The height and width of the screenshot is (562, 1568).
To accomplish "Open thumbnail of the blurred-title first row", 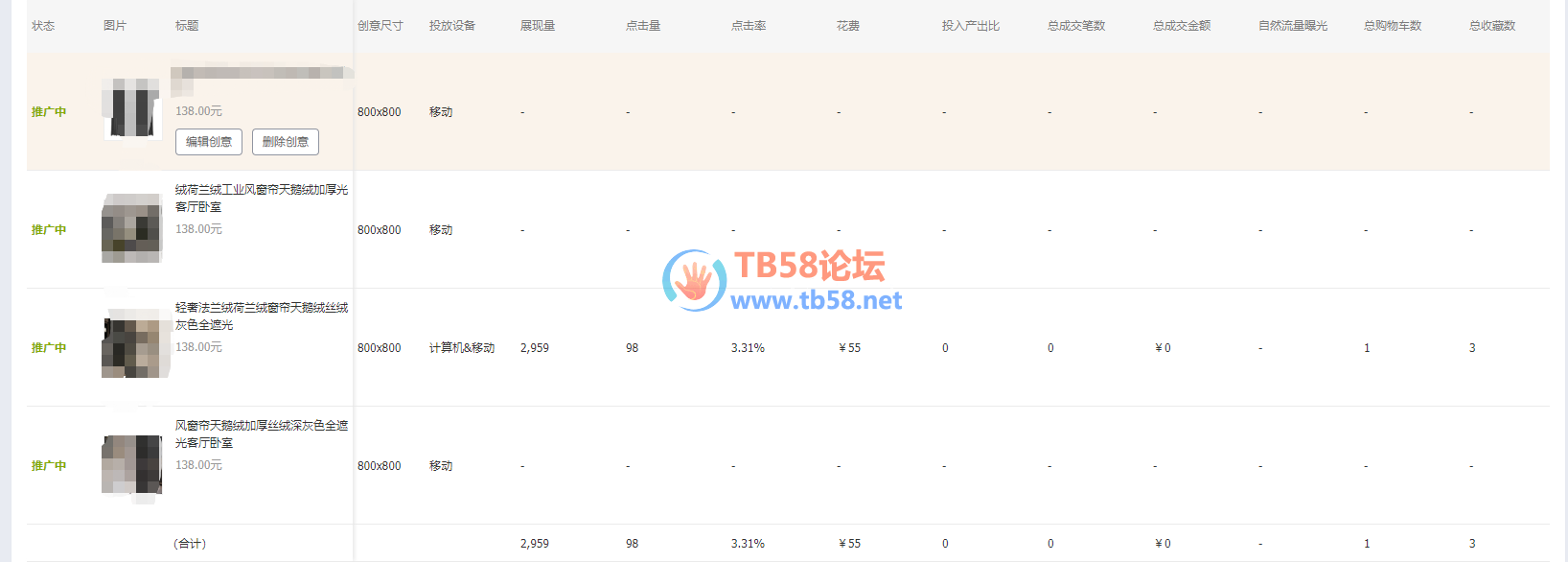I will point(131,108).
